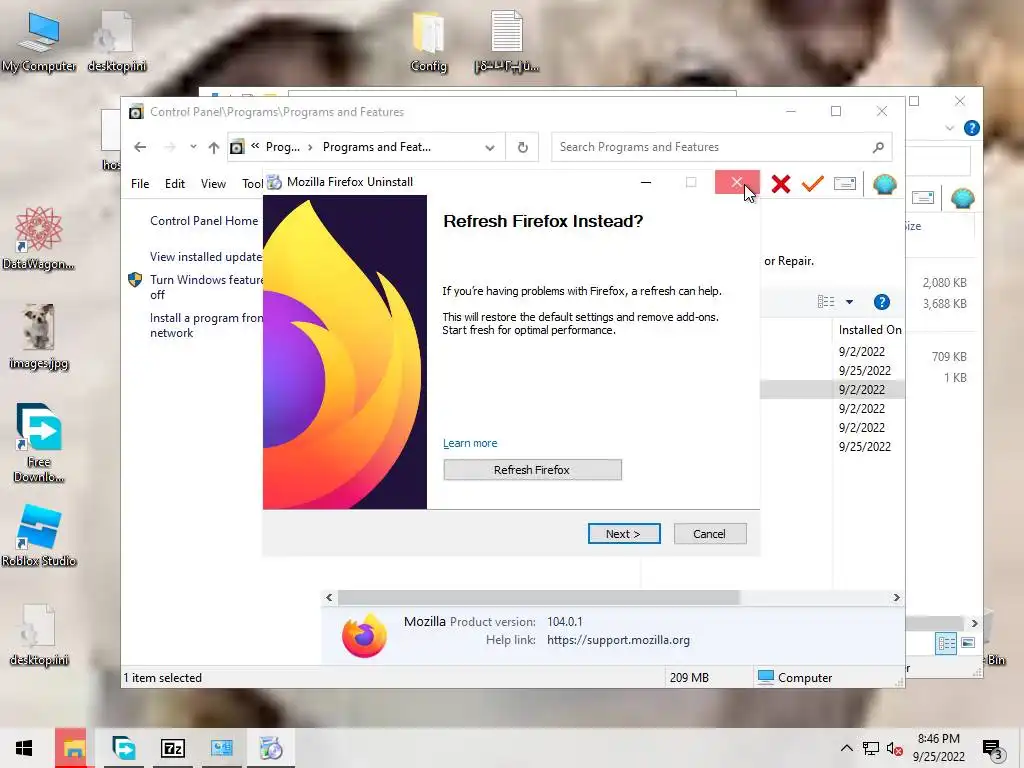Click the Prog... breadcrumb segment
Screen dimensions: 1024x768
[x=282, y=147]
